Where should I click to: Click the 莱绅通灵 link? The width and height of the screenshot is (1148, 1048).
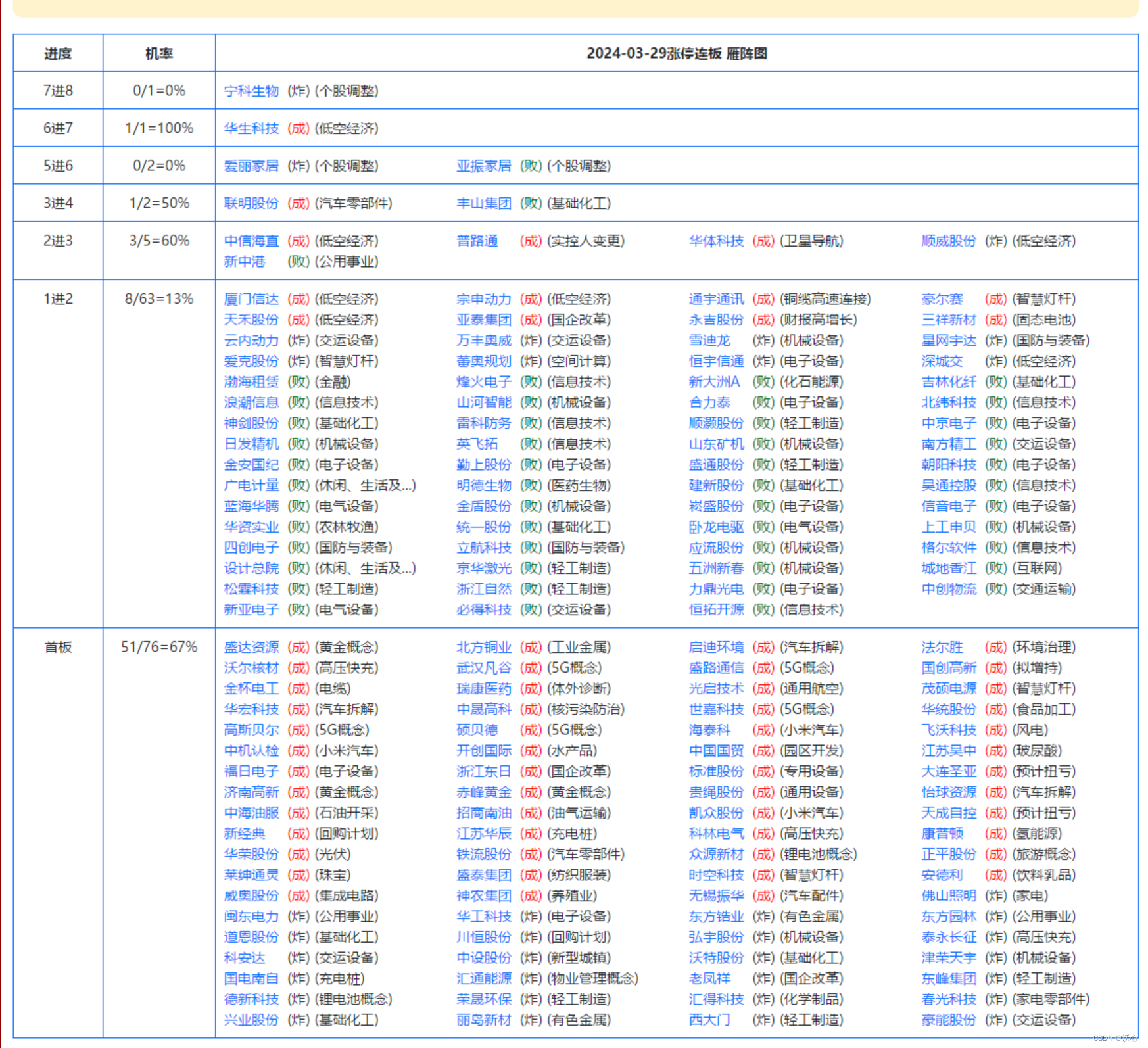[251, 875]
